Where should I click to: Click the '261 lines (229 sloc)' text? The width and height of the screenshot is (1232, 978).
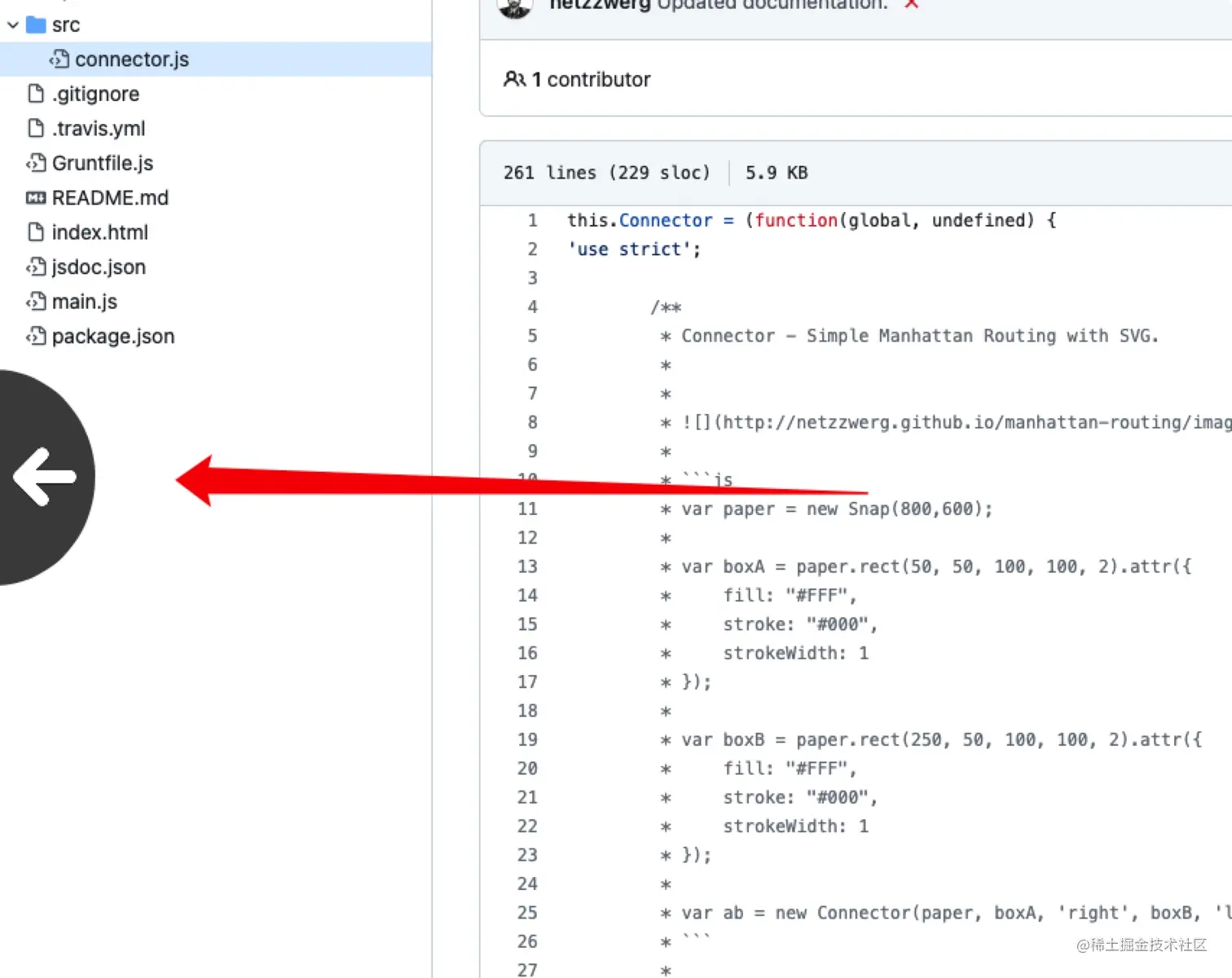pos(607,173)
